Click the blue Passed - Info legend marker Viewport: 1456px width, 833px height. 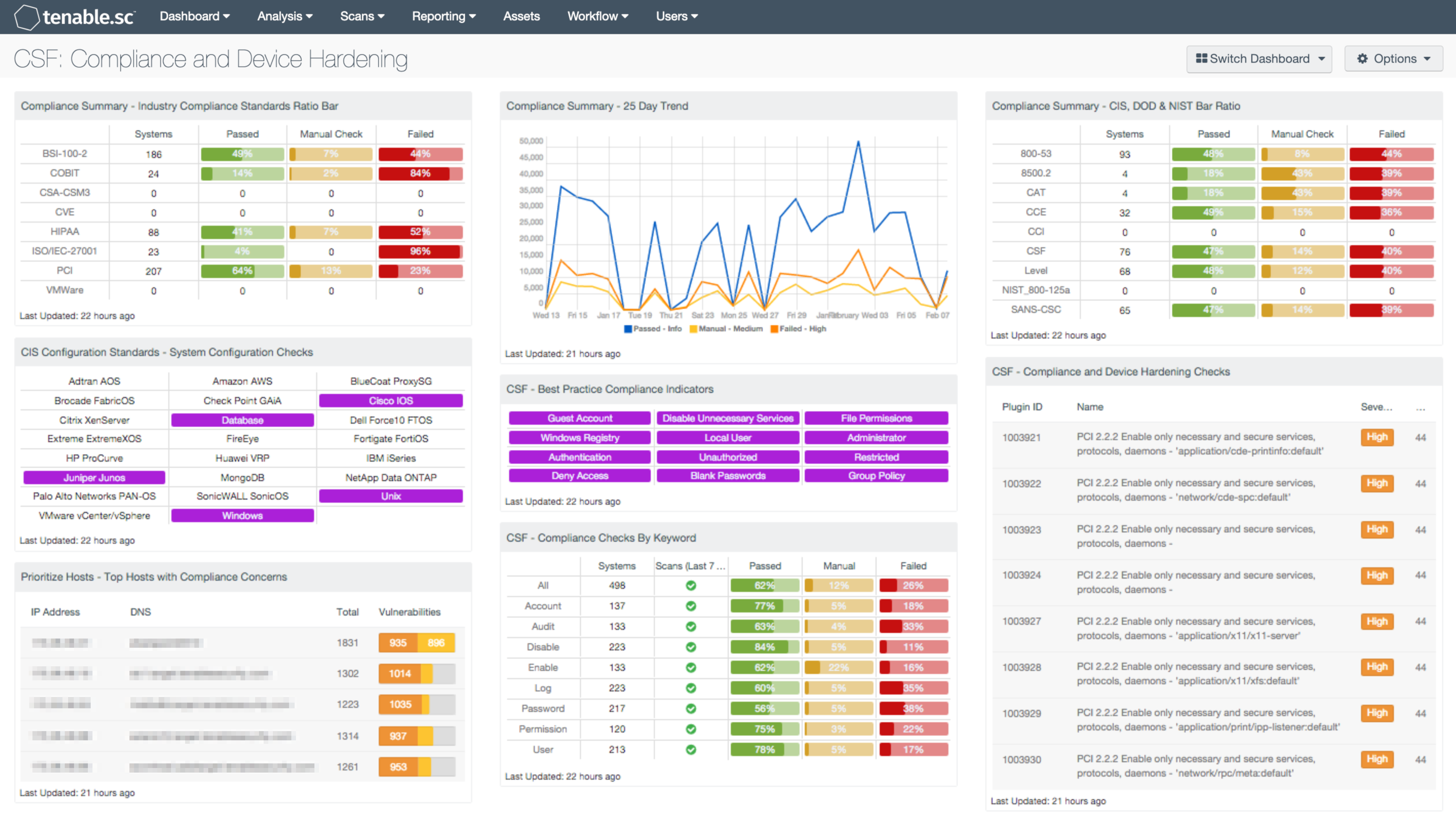point(627,329)
